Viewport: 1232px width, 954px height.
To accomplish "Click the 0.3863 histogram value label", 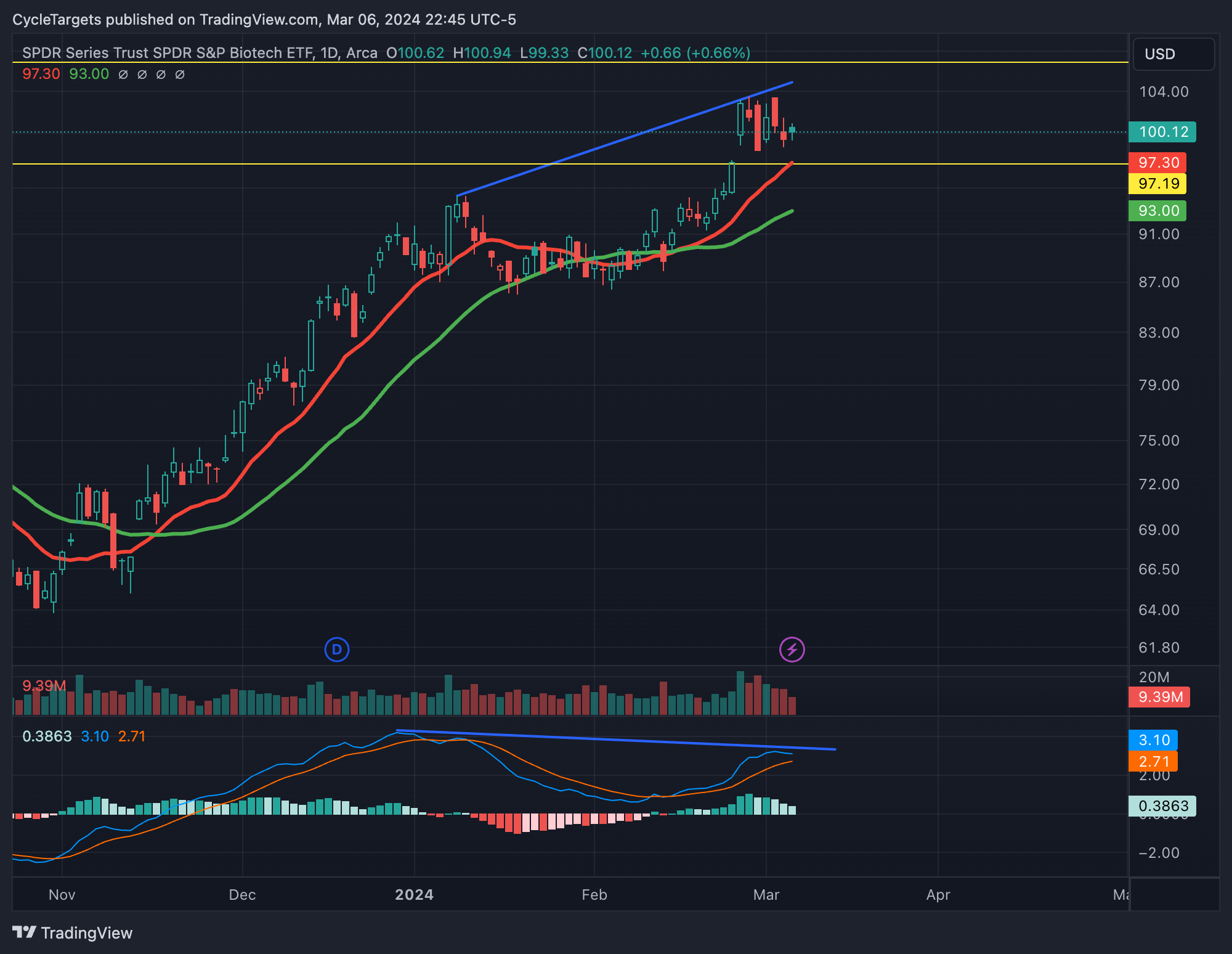I will click(x=1162, y=806).
